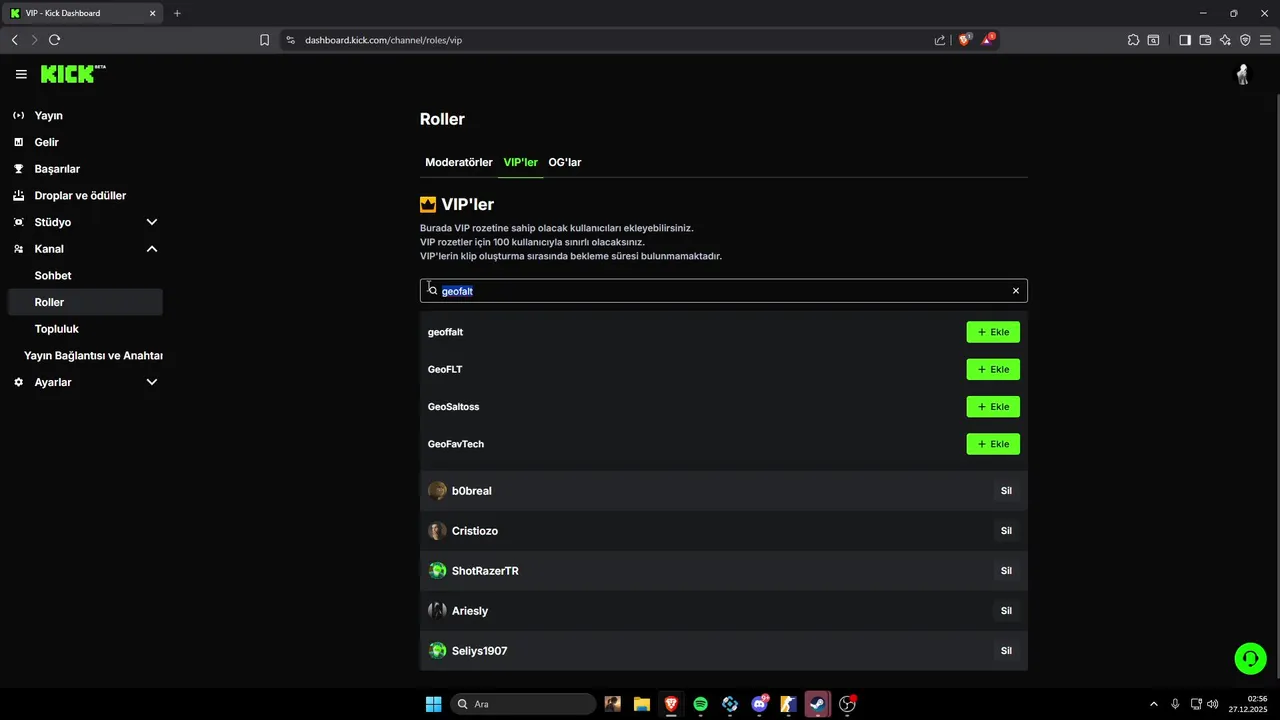Open browser extensions puzzle icon
1280x720 pixels.
click(1133, 40)
